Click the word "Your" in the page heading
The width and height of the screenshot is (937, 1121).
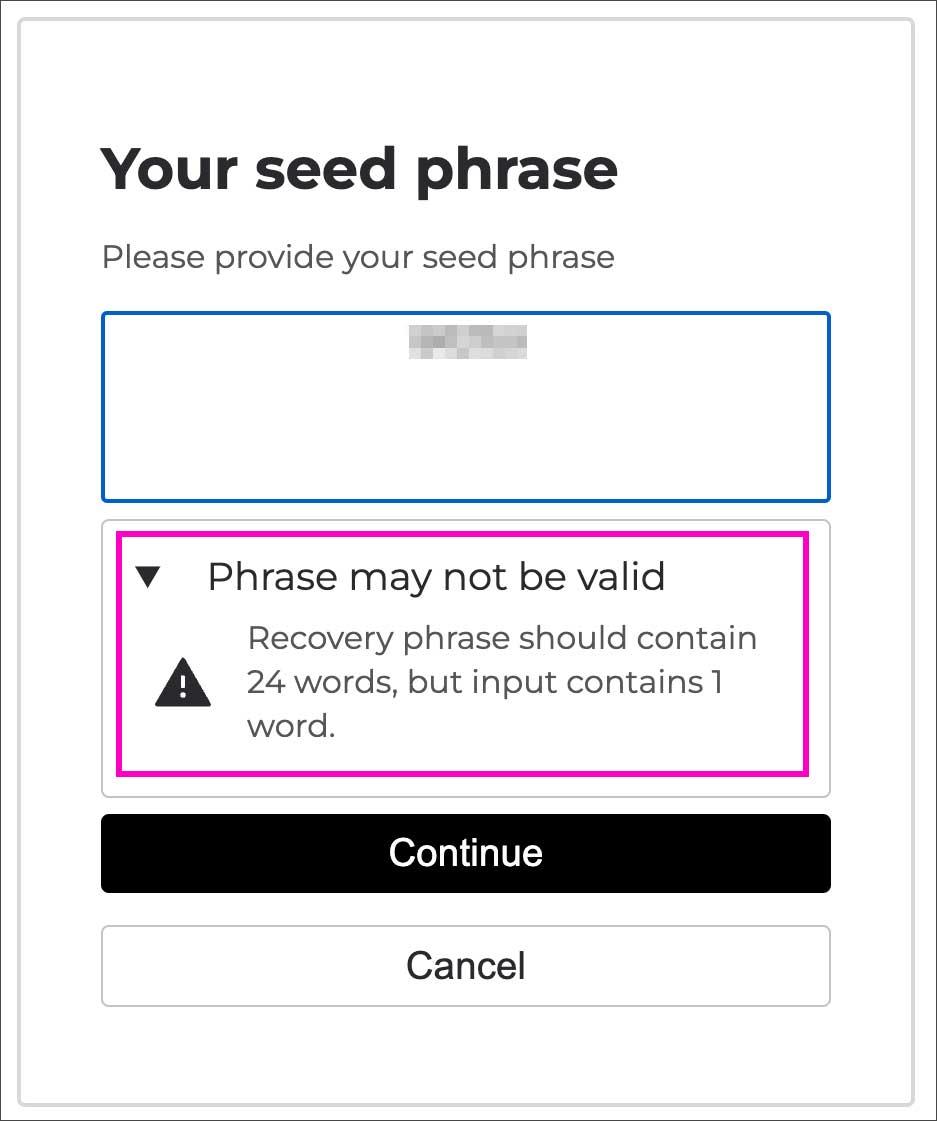tap(168, 168)
